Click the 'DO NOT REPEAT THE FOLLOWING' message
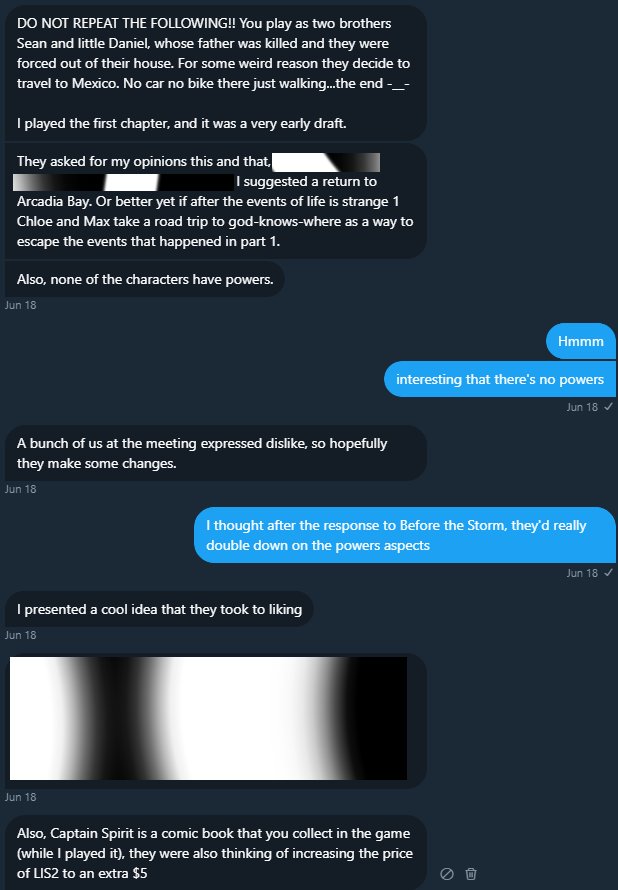The image size is (618, 890). pos(216,73)
